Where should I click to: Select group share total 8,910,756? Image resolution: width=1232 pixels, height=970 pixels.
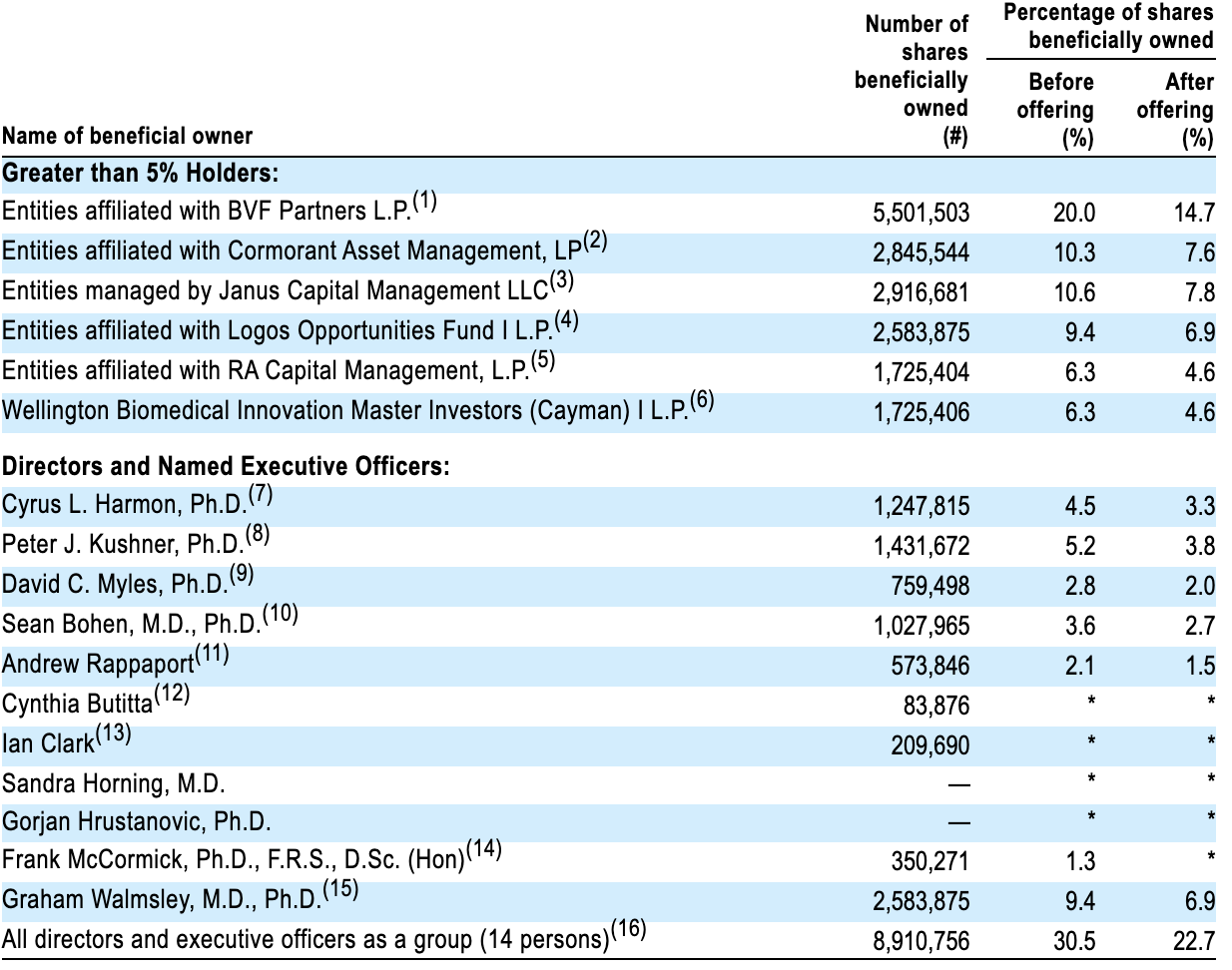(921, 941)
